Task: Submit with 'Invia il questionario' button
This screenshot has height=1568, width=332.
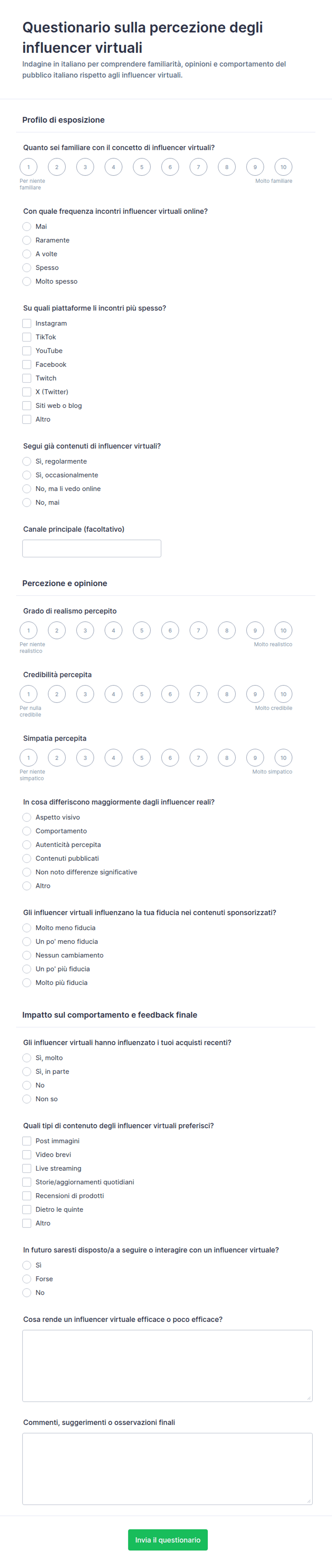Action: pyautogui.click(x=167, y=1540)
